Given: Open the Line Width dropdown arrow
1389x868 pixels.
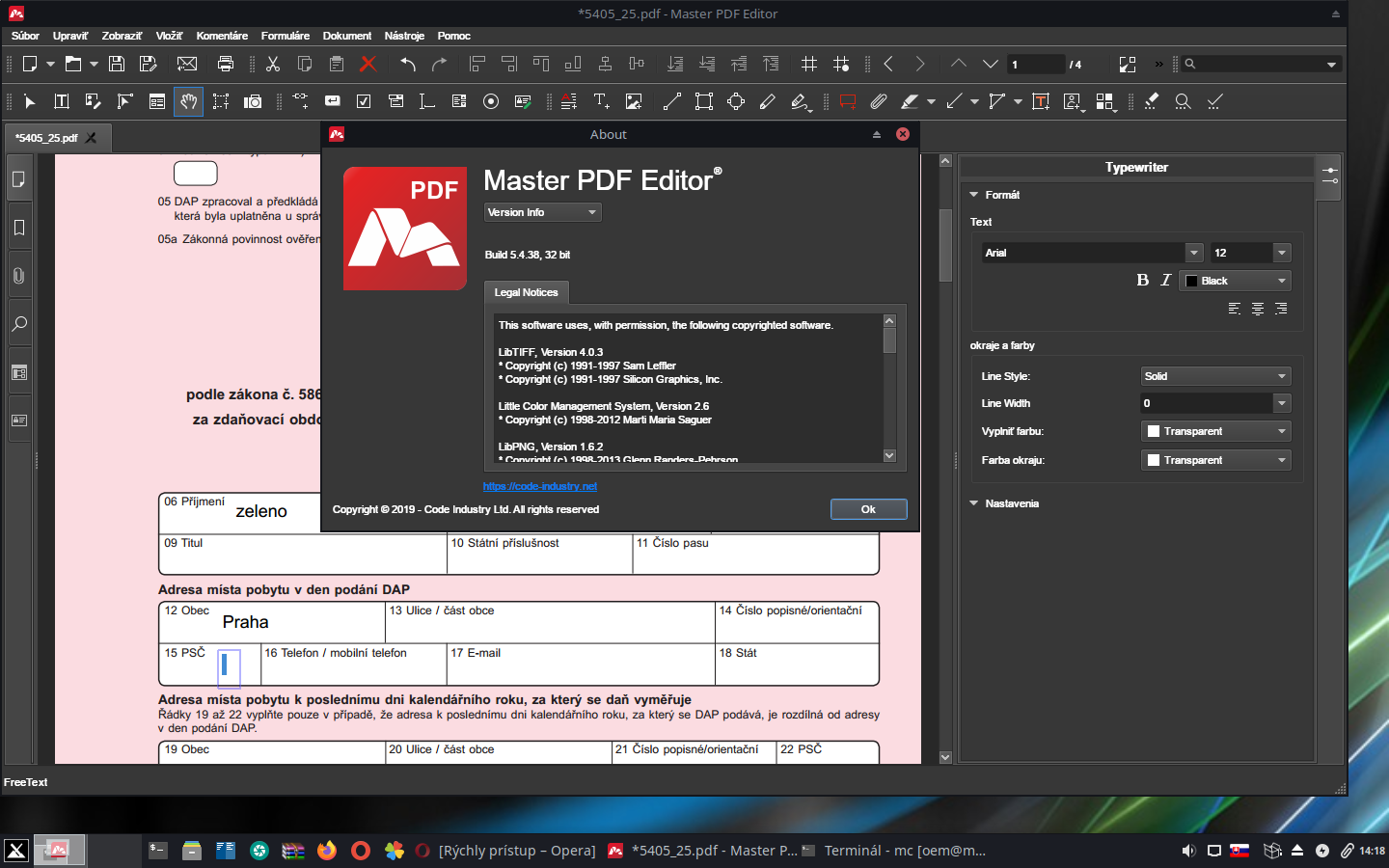Looking at the screenshot, I should click(1282, 403).
